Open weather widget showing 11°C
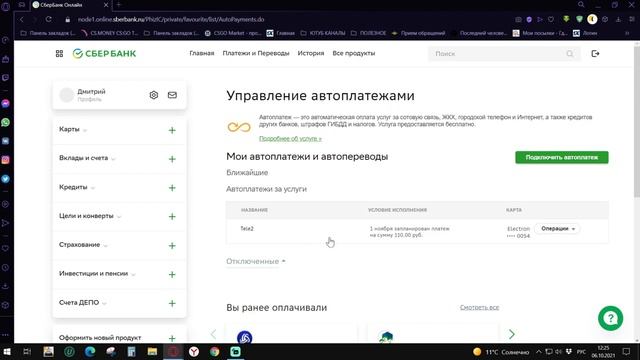The image size is (640, 360). click(501, 351)
